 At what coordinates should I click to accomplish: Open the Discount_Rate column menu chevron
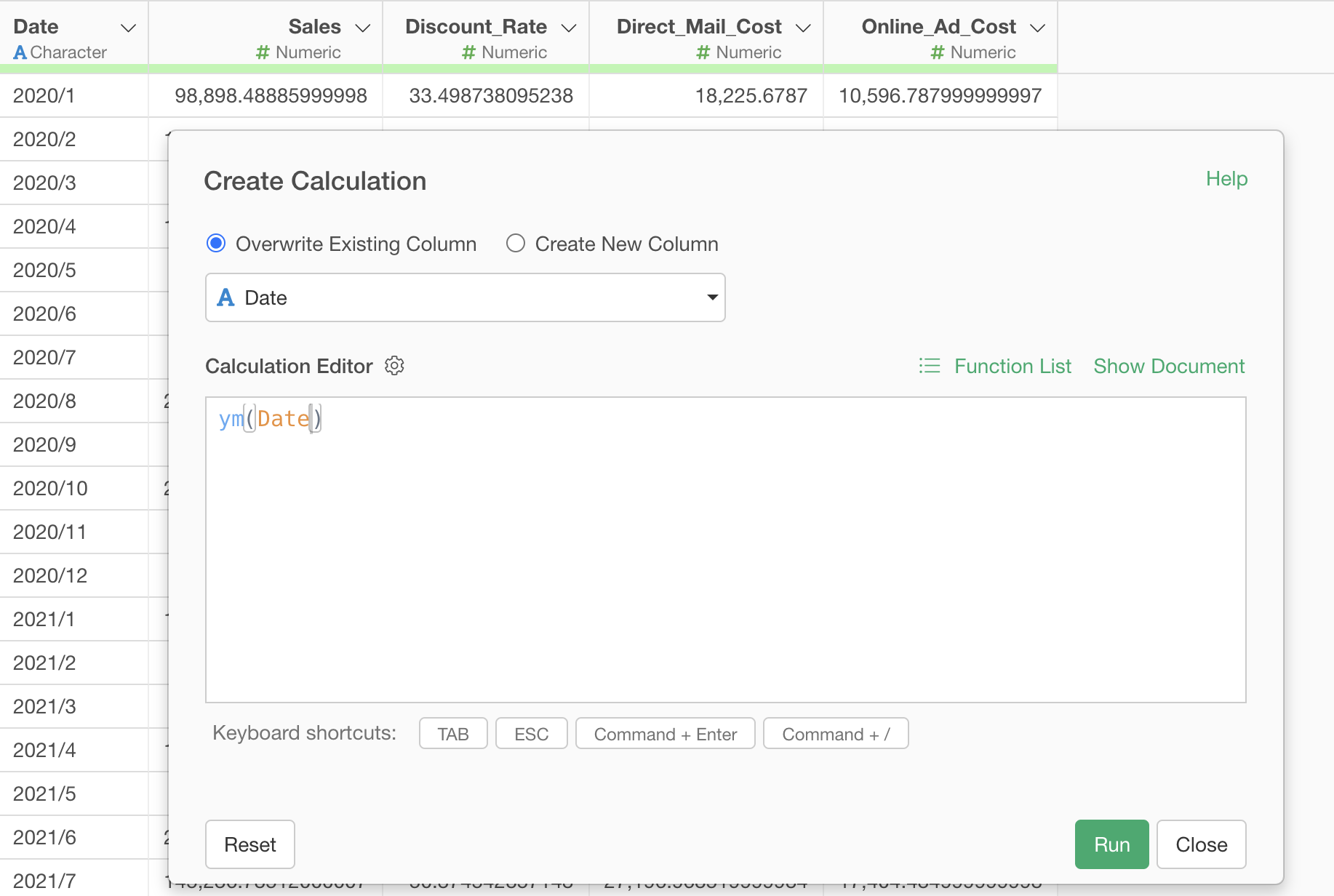569,28
